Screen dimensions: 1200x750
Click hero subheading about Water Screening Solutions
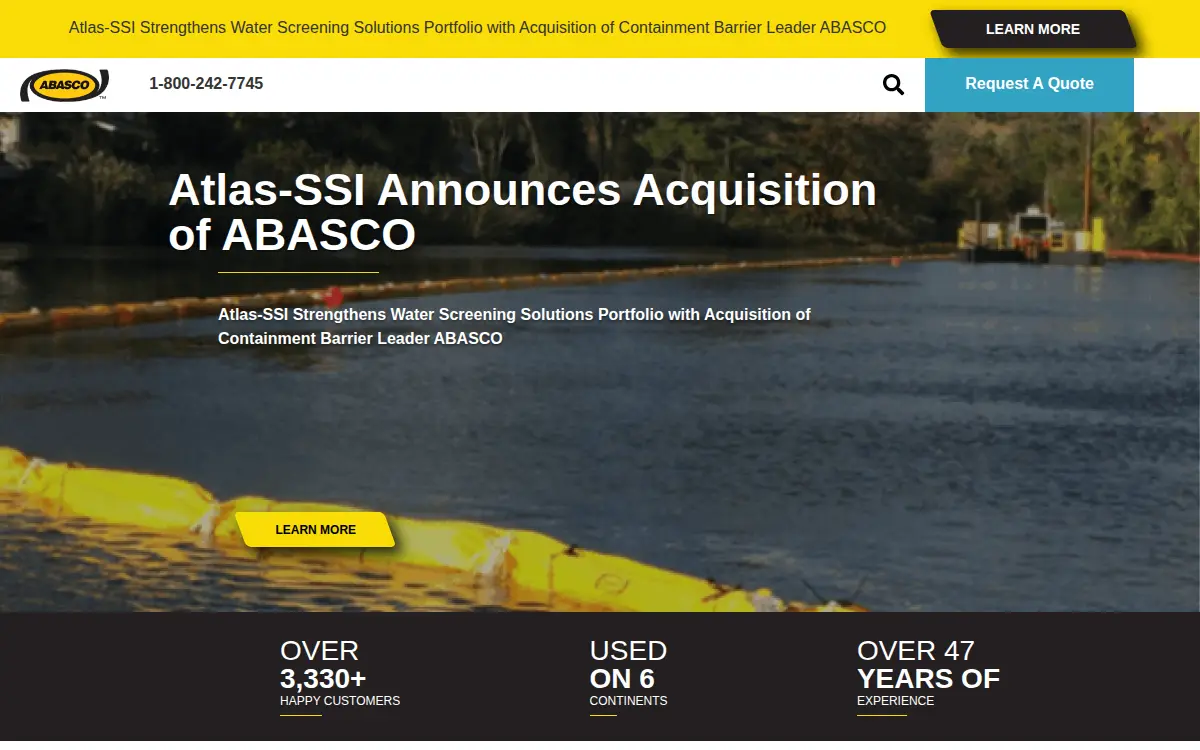click(x=514, y=326)
